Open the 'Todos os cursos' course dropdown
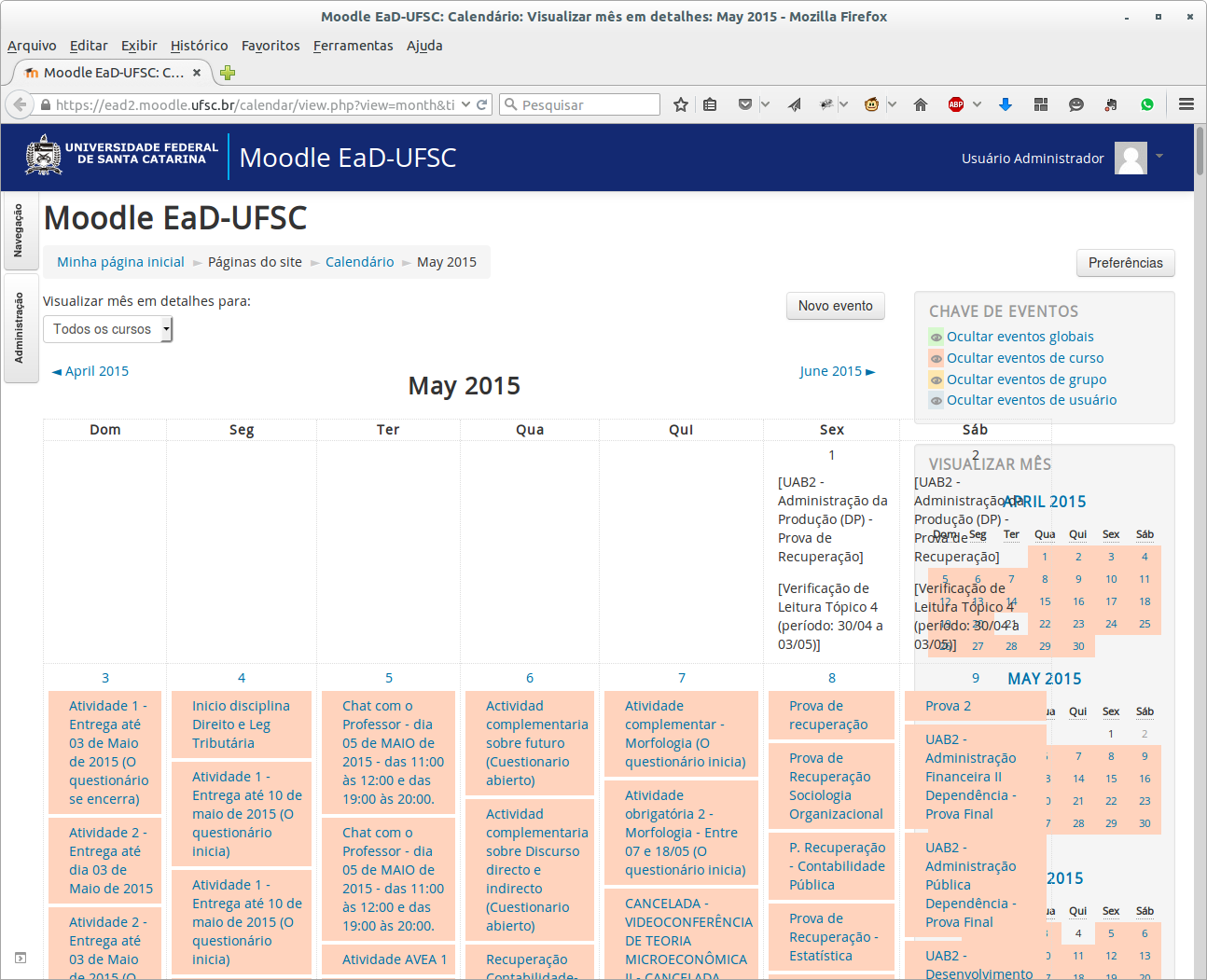The width and height of the screenshot is (1207, 980). point(108,329)
